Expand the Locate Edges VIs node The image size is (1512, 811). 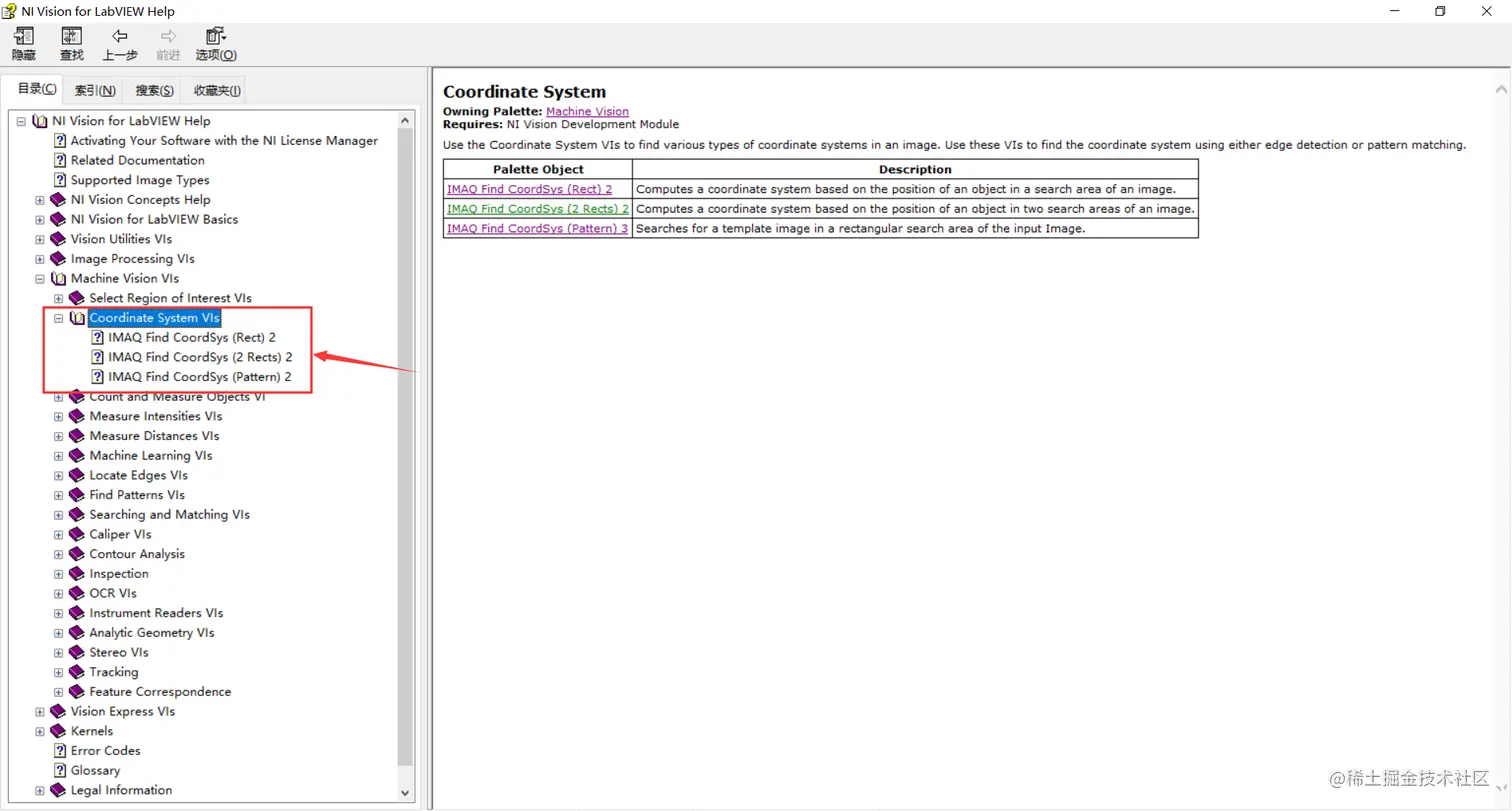click(59, 476)
